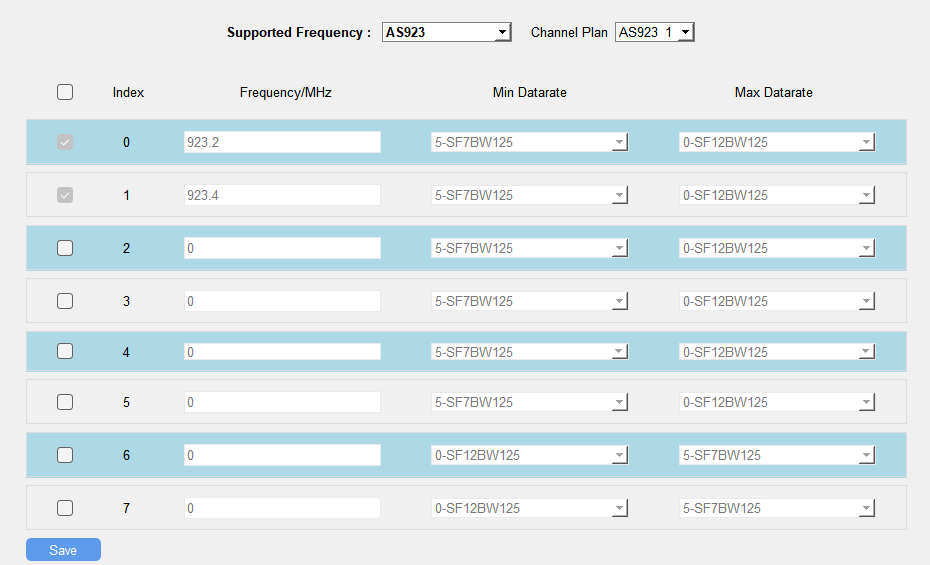Open Min Datarate dropdown for index 0
Screen dimensions: 930x565
pos(529,142)
